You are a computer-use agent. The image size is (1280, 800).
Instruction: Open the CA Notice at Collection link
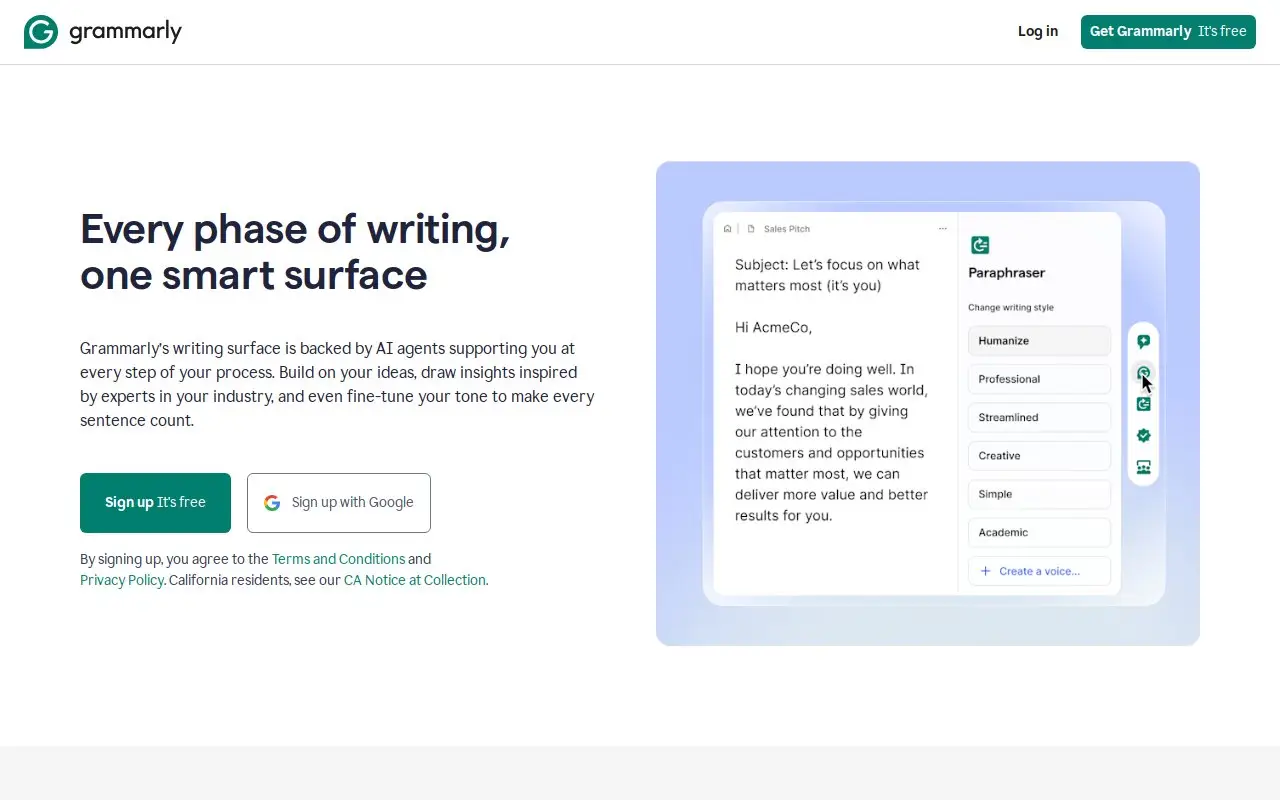point(416,580)
